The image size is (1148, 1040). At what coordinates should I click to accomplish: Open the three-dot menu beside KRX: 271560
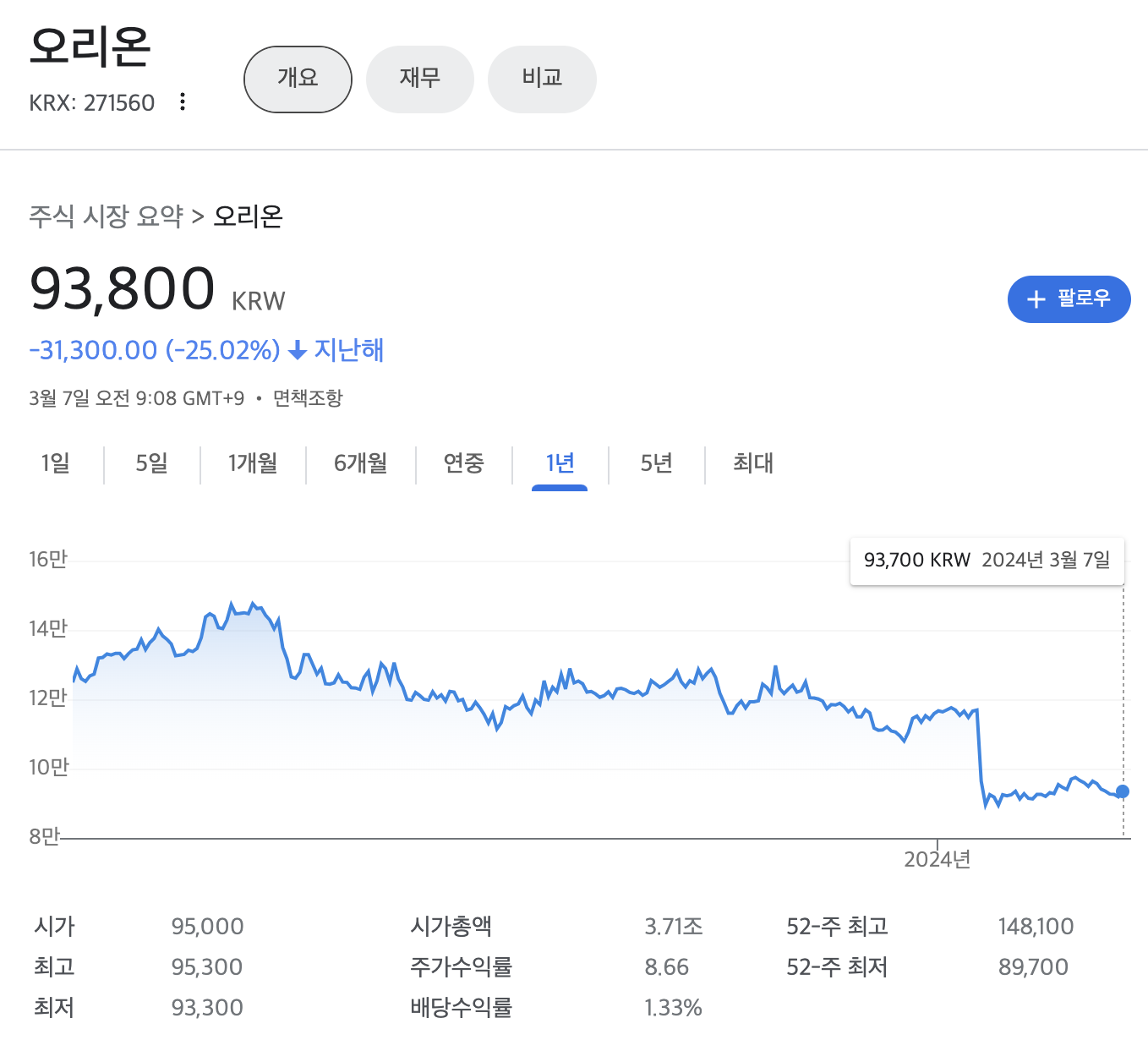point(183,102)
